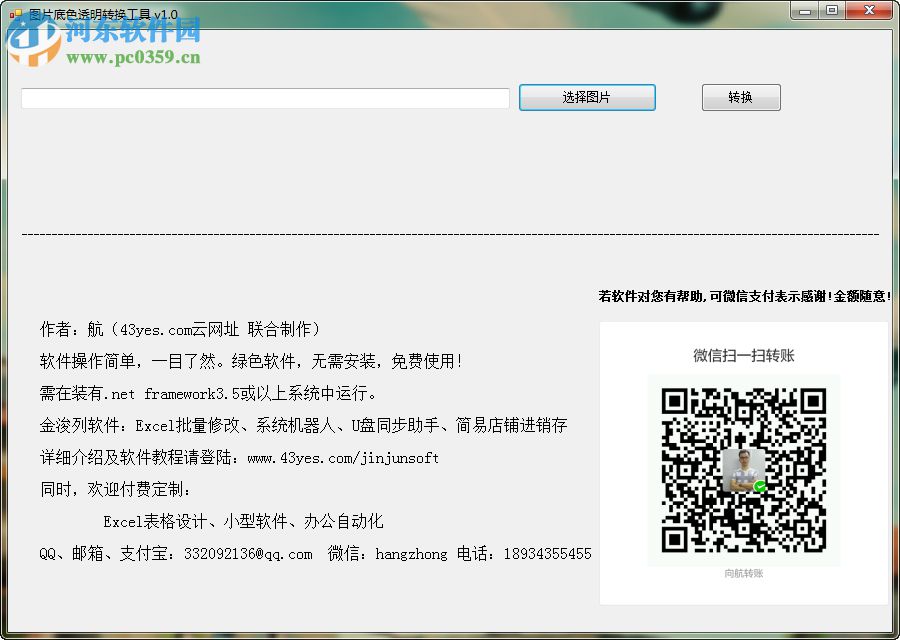
Task: Click the 微信扫一扫转账 heading text
Action: click(x=745, y=355)
